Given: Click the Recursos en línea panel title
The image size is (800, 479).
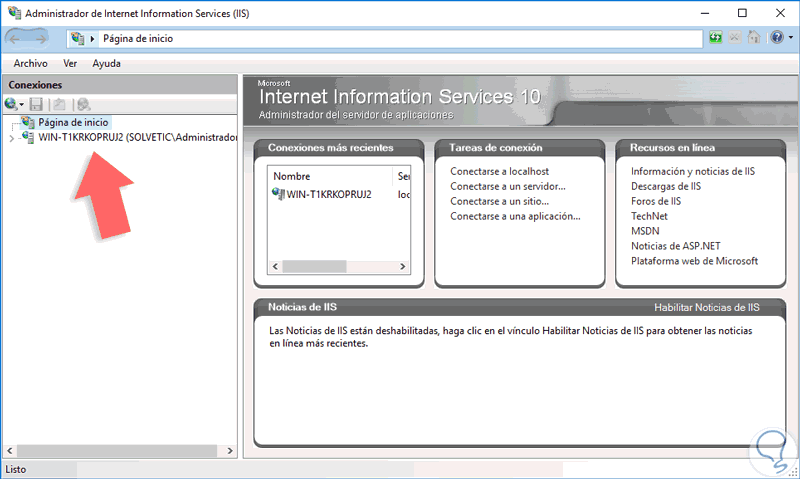Looking at the screenshot, I should pos(672,147).
